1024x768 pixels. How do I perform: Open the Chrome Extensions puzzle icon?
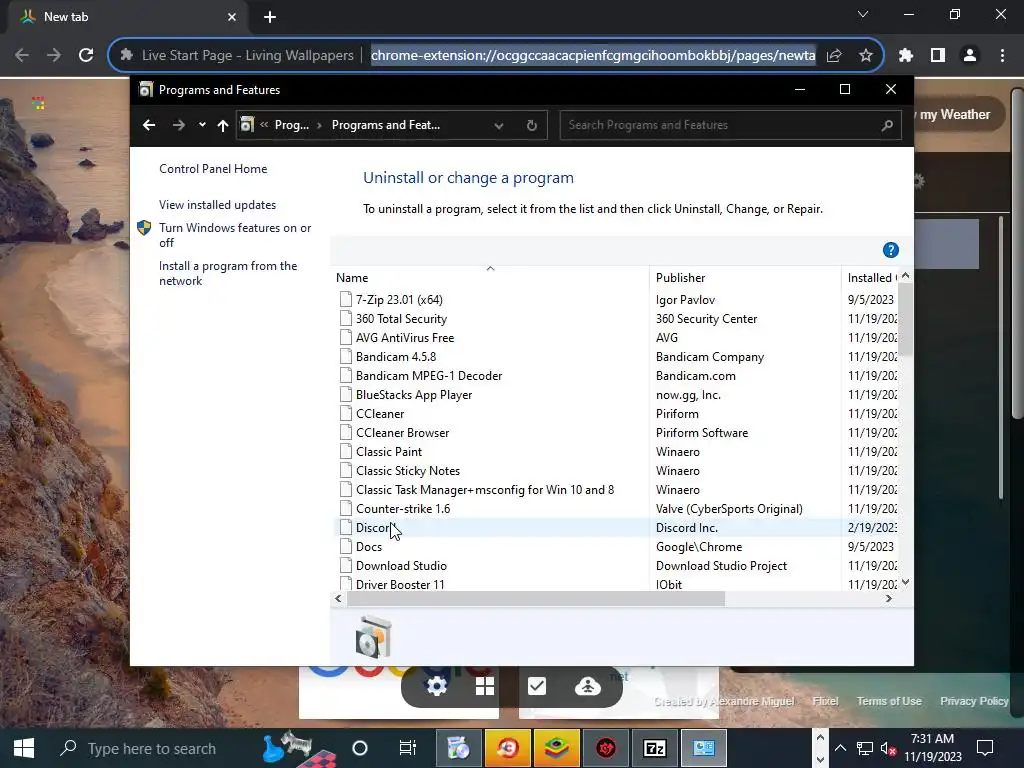(905, 56)
